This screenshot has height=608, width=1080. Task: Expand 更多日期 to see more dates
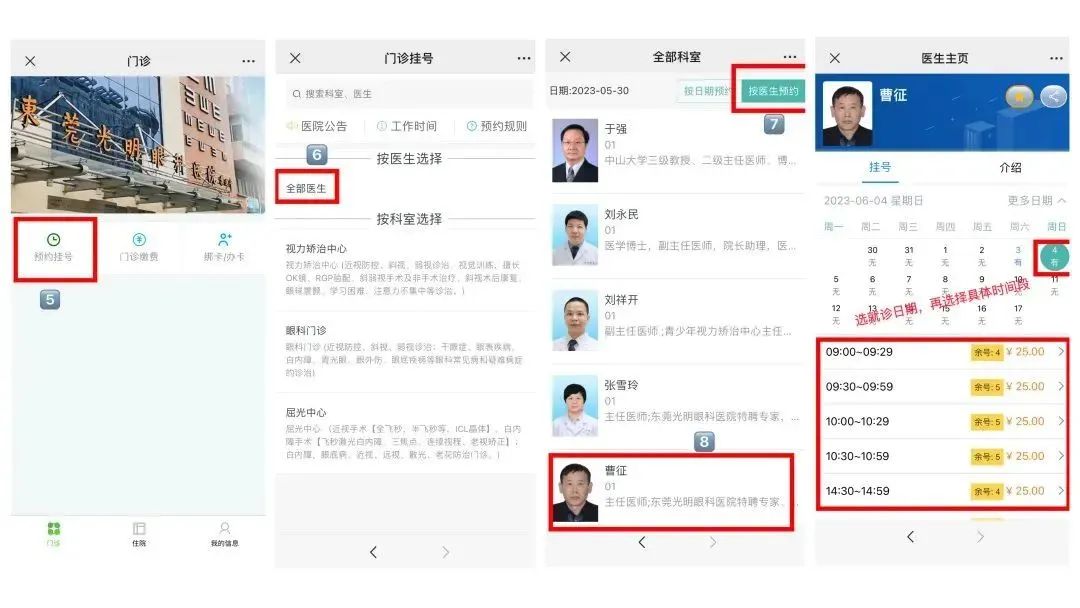pyautogui.click(x=1032, y=200)
